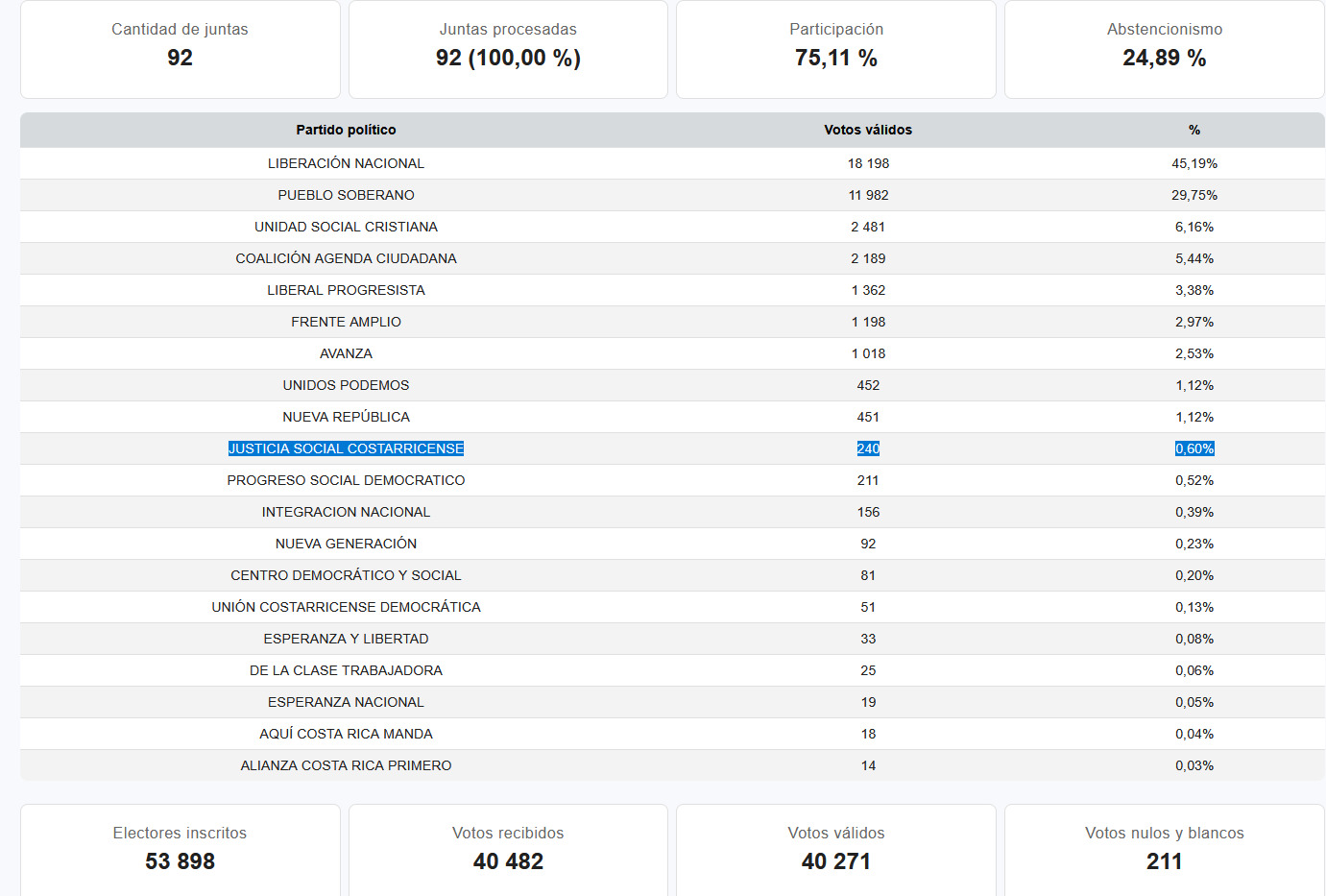Viewport: 1326px width, 896px height.
Task: Click the Cantidad de juntas card
Action: pos(180,48)
